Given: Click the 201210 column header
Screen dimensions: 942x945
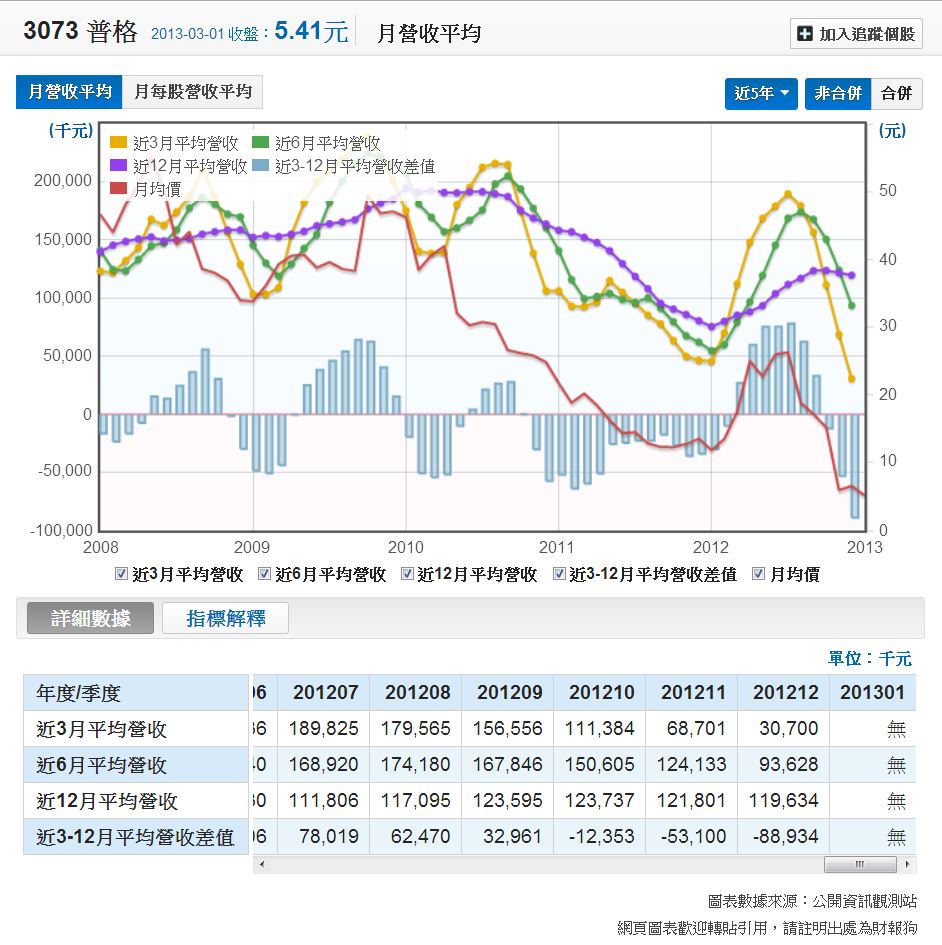Looking at the screenshot, I should tap(601, 692).
